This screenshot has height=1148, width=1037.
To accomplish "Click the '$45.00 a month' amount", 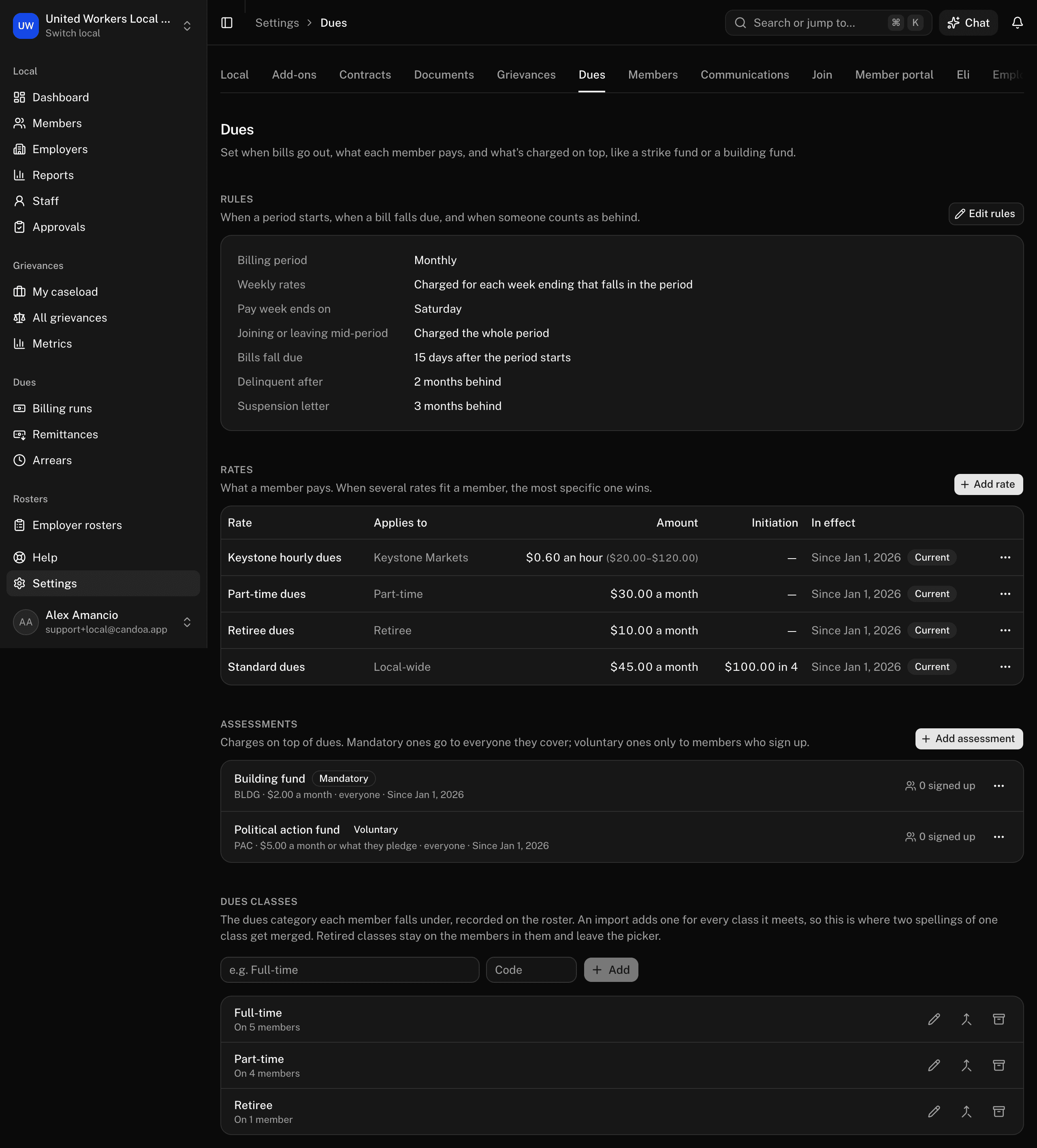I will point(654,667).
